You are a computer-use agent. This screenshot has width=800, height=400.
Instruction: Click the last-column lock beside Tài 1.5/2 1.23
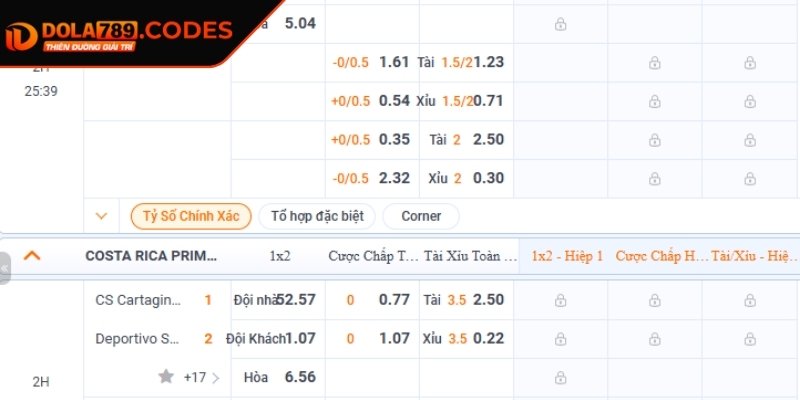point(750,62)
